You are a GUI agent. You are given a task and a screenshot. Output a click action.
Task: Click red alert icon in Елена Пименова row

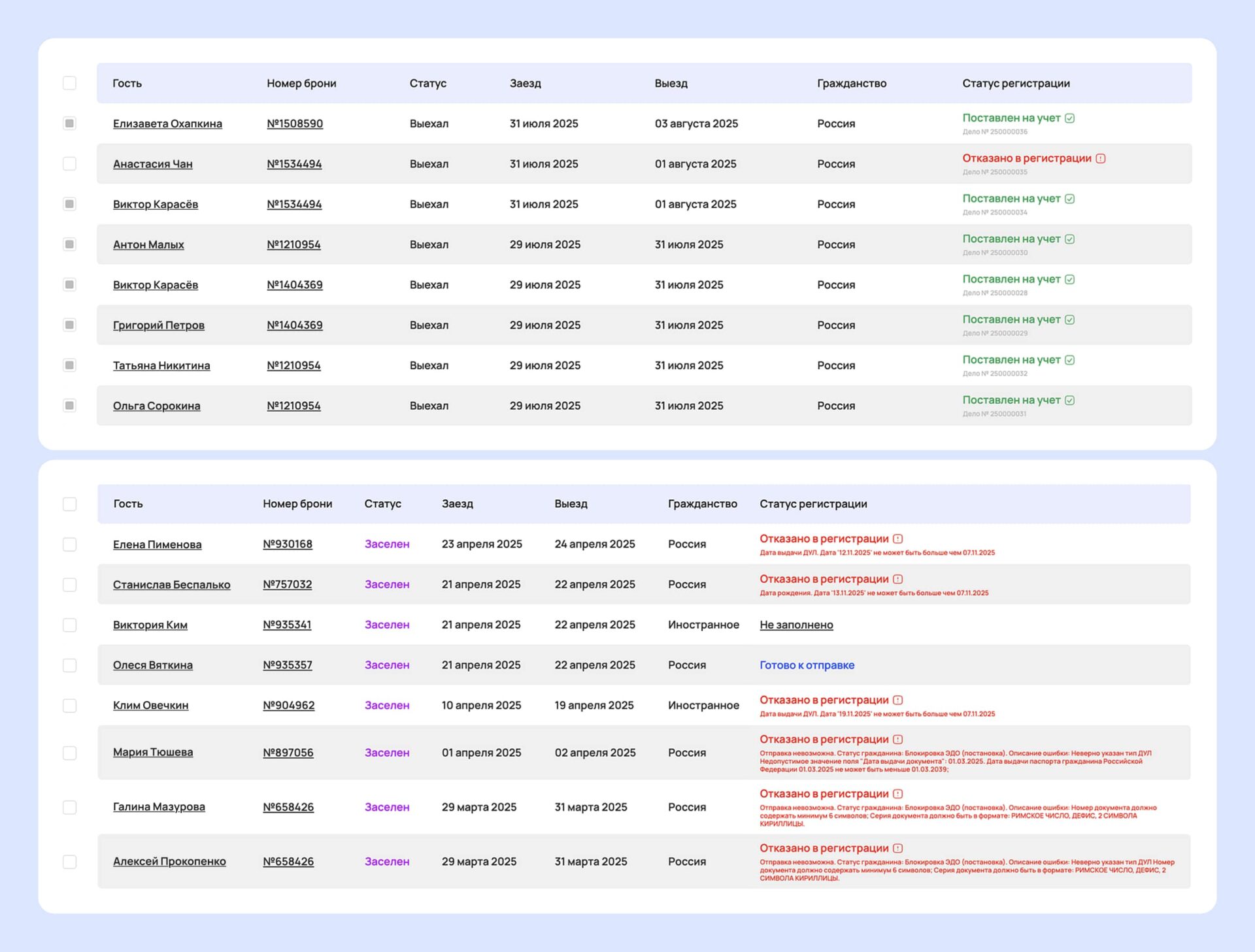pyautogui.click(x=897, y=539)
